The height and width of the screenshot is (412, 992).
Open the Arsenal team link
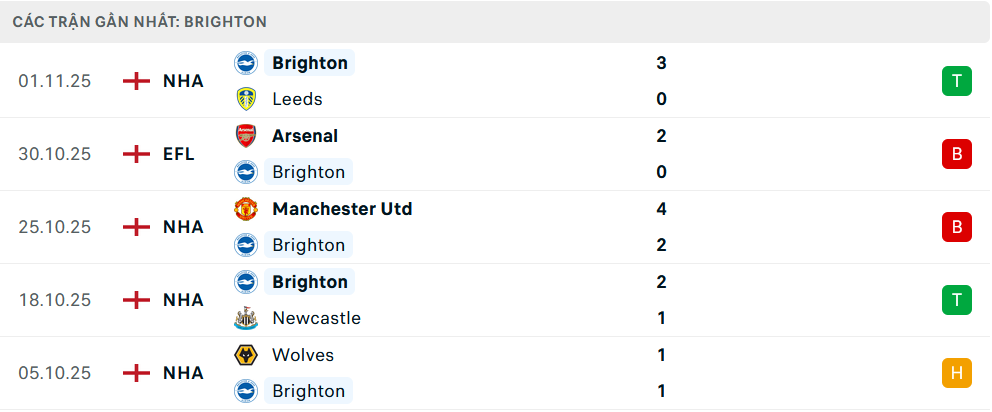[x=305, y=136]
